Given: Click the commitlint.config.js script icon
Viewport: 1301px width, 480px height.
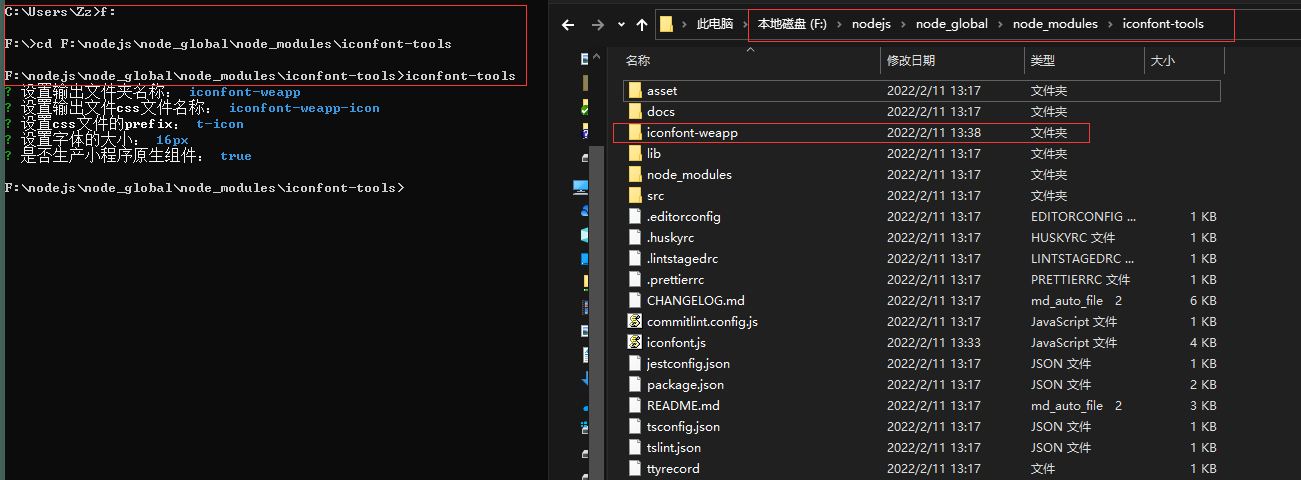Looking at the screenshot, I should (635, 322).
